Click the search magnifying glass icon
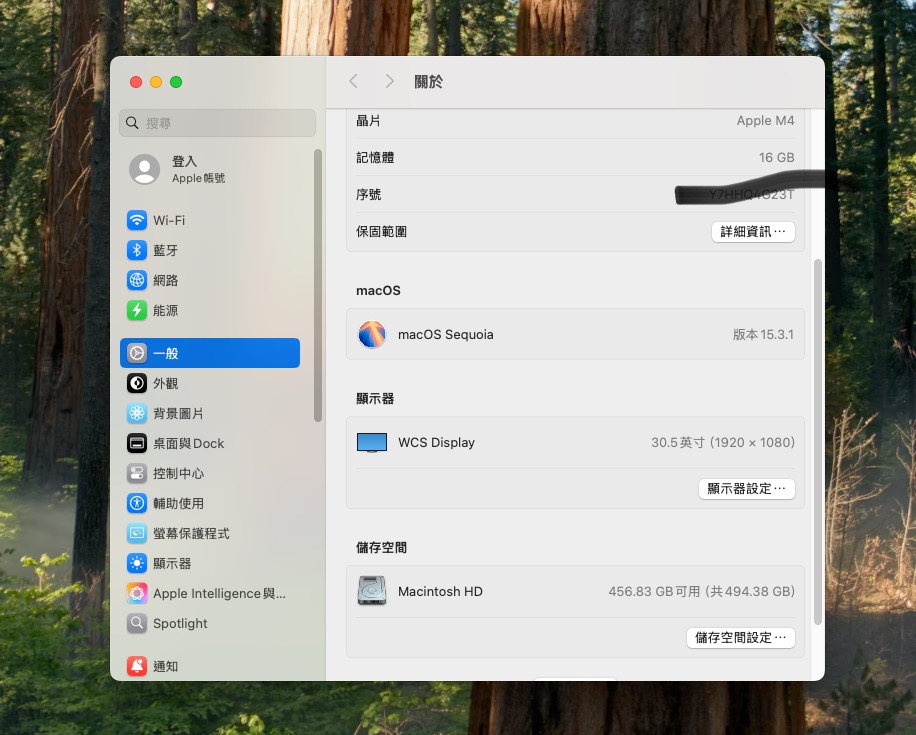The image size is (916, 735). coord(133,123)
